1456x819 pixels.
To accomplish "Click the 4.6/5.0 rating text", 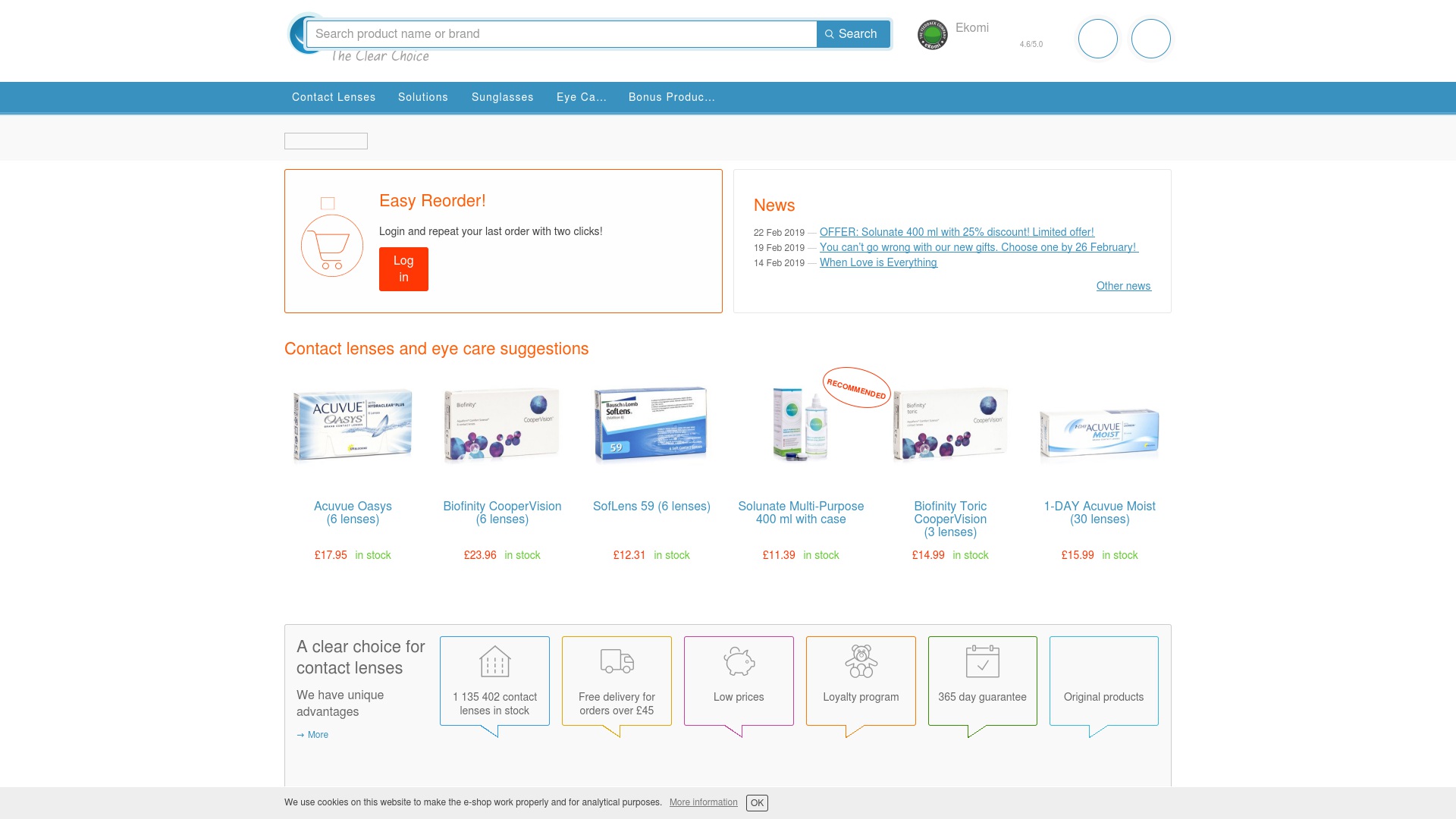I will click(x=1031, y=45).
